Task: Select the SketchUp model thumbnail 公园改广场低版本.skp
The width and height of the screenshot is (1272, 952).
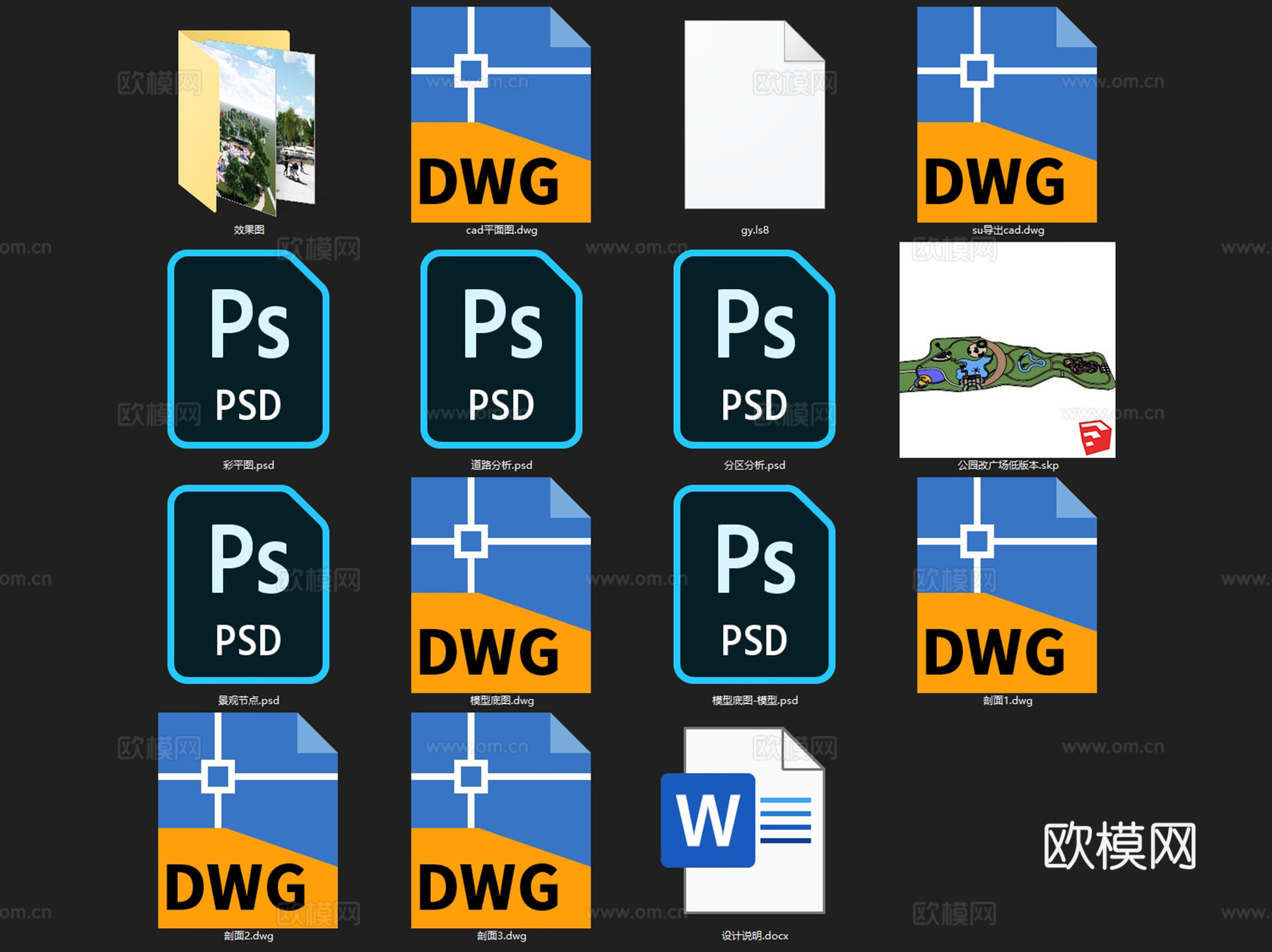Action: [x=1008, y=350]
